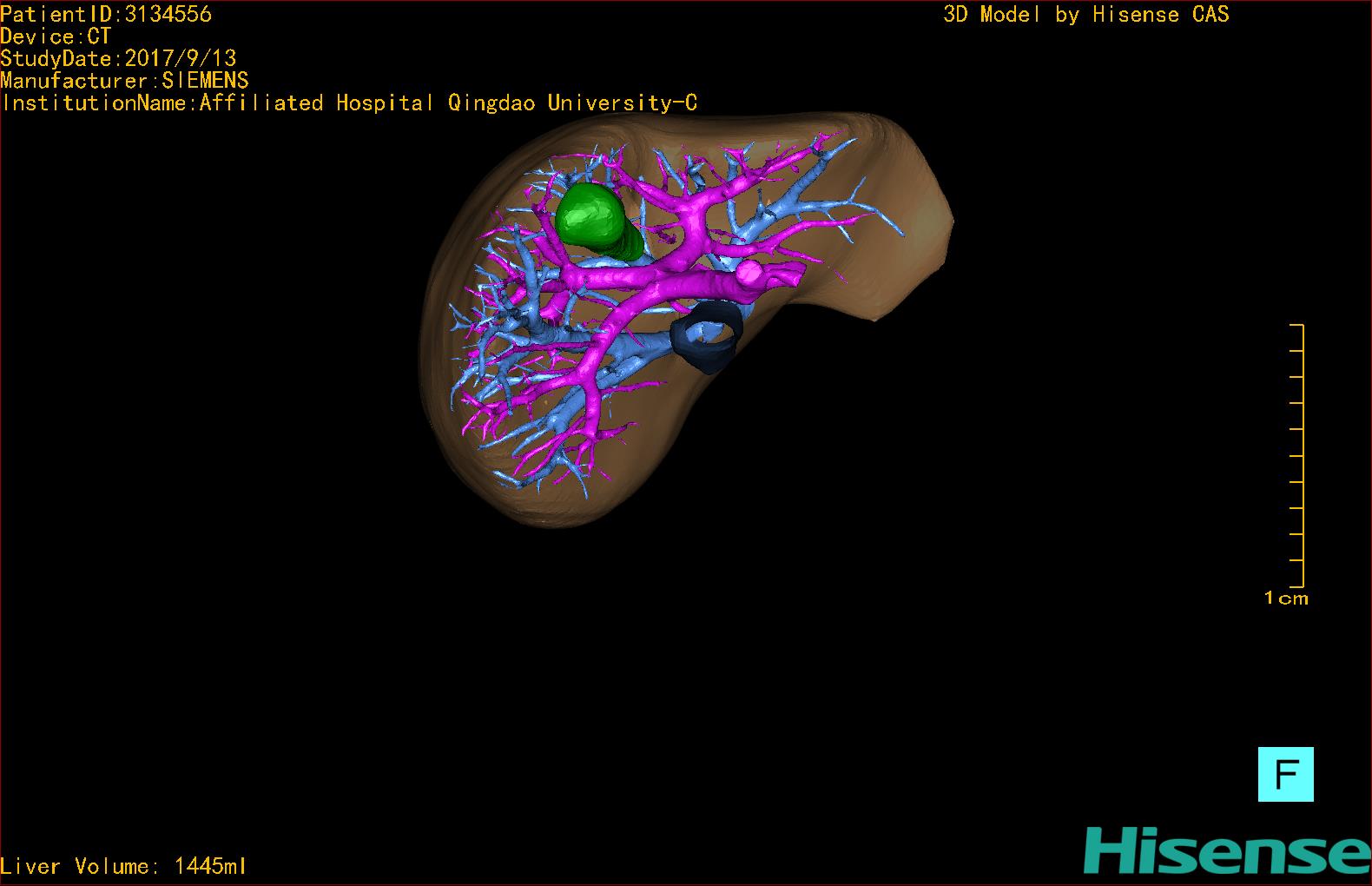Click the small pink nodule on the vessel
Image resolution: width=1372 pixels, height=886 pixels.
751,274
